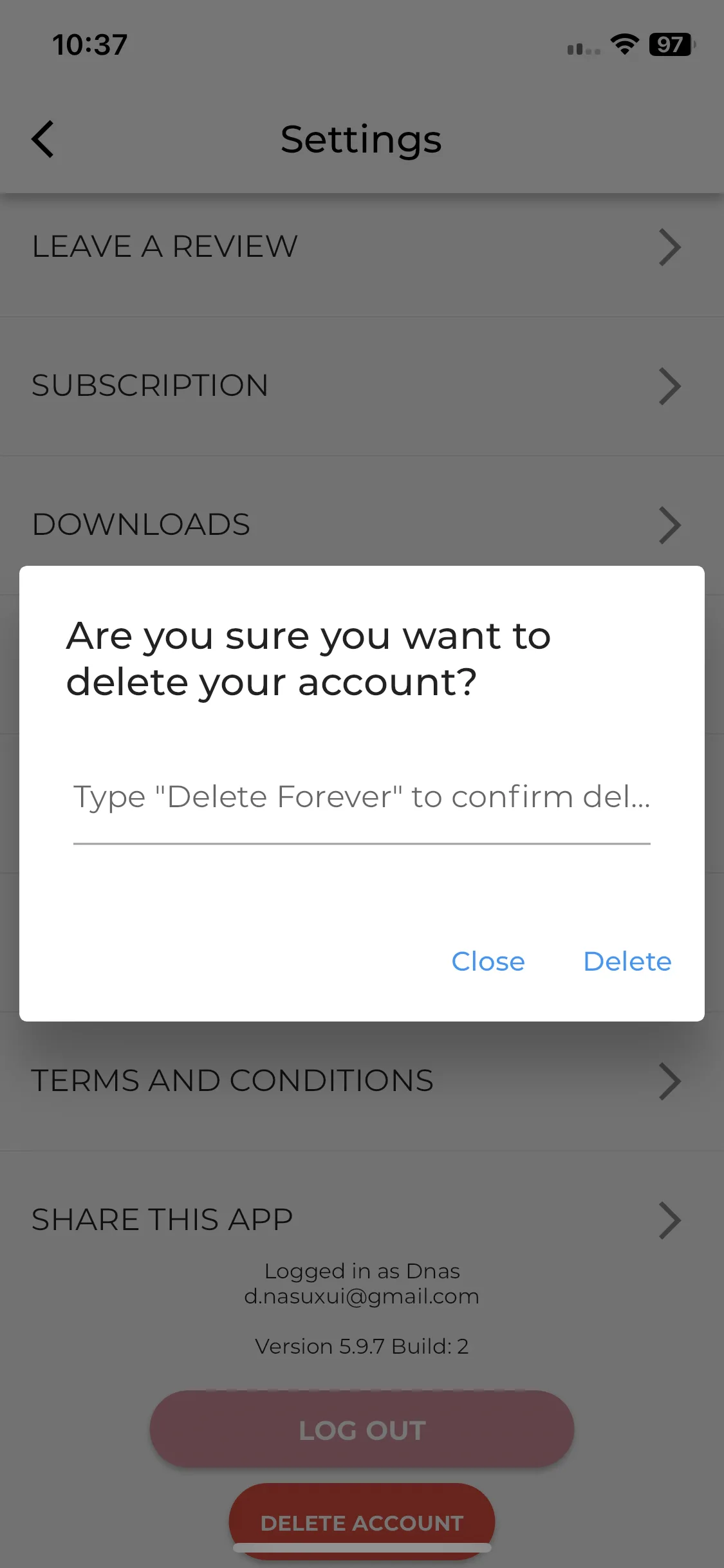
Task: Tap the back arrow in Settings header
Action: click(42, 139)
